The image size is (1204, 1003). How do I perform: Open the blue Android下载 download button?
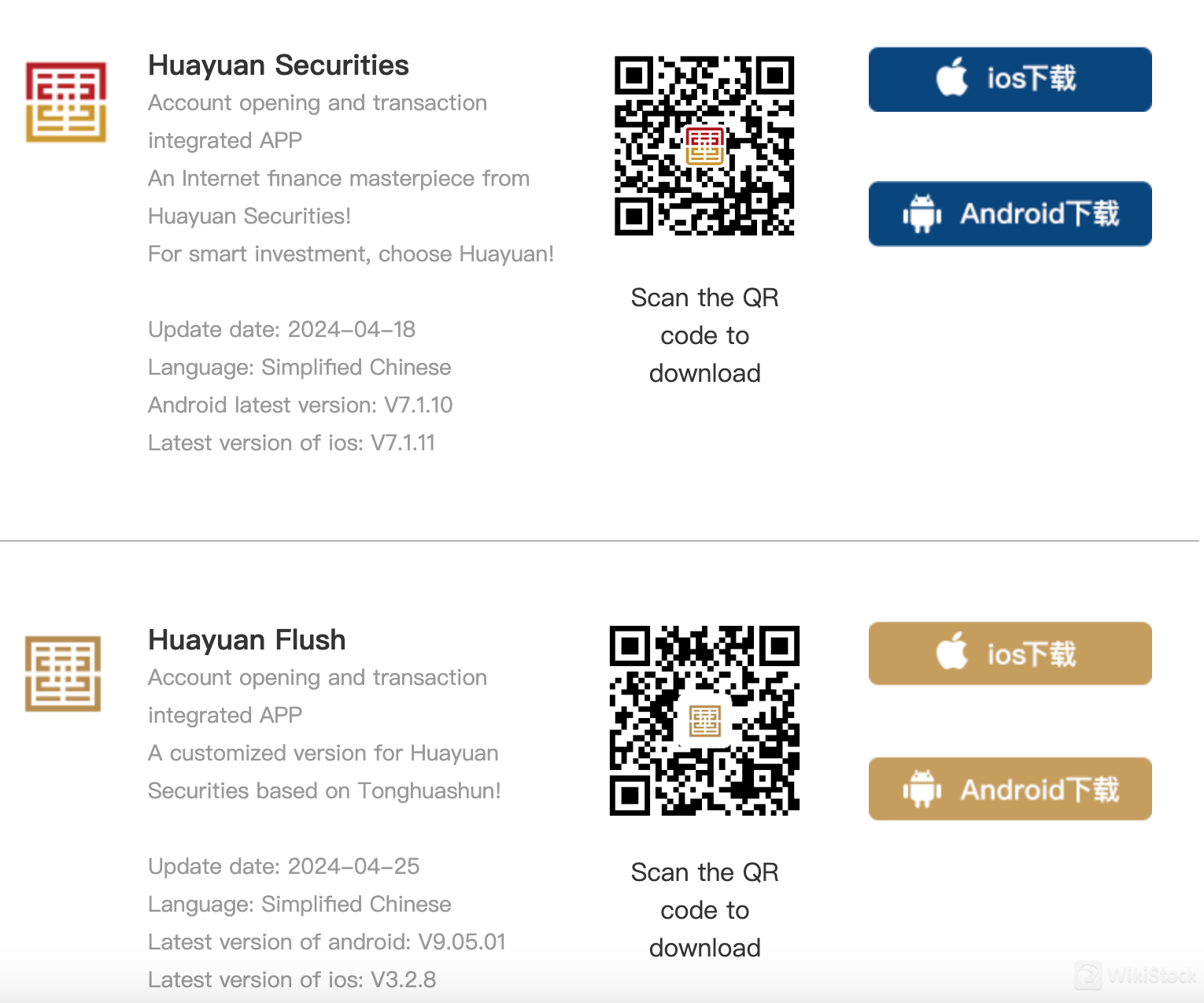pos(1010,213)
